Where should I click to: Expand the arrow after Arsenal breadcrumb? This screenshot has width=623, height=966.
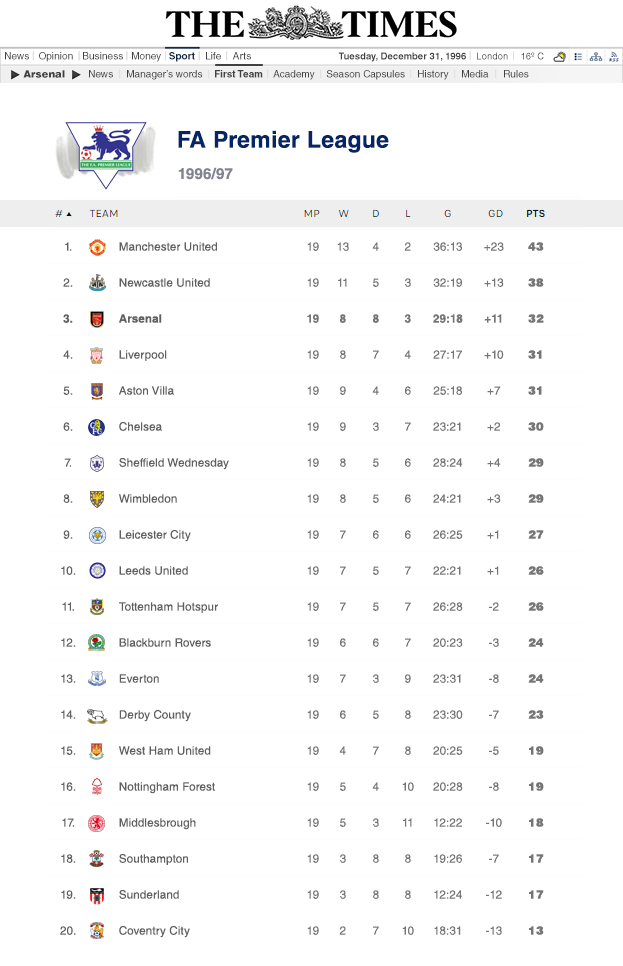coord(76,74)
